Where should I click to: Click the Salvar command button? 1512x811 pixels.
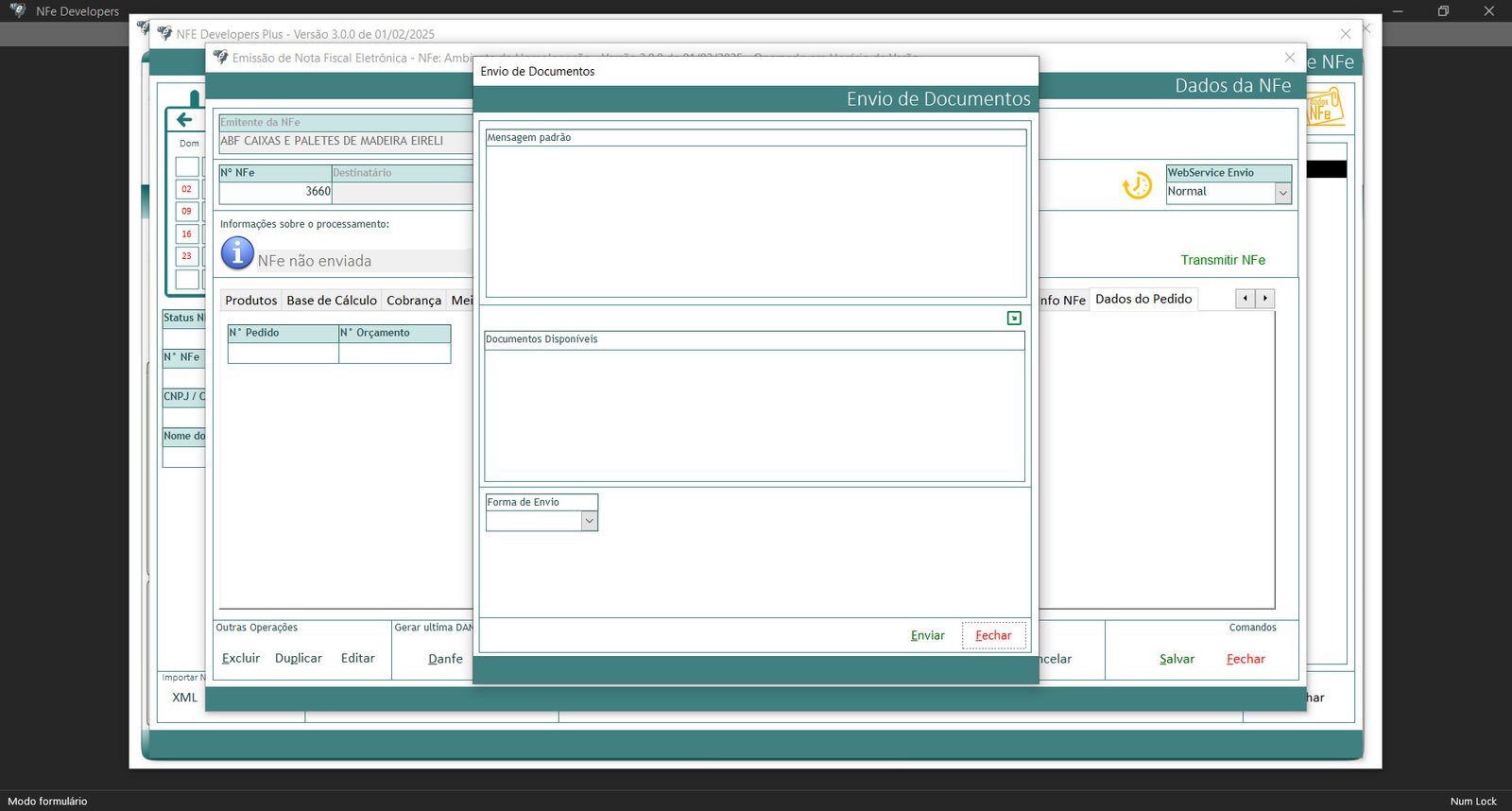[x=1177, y=660]
